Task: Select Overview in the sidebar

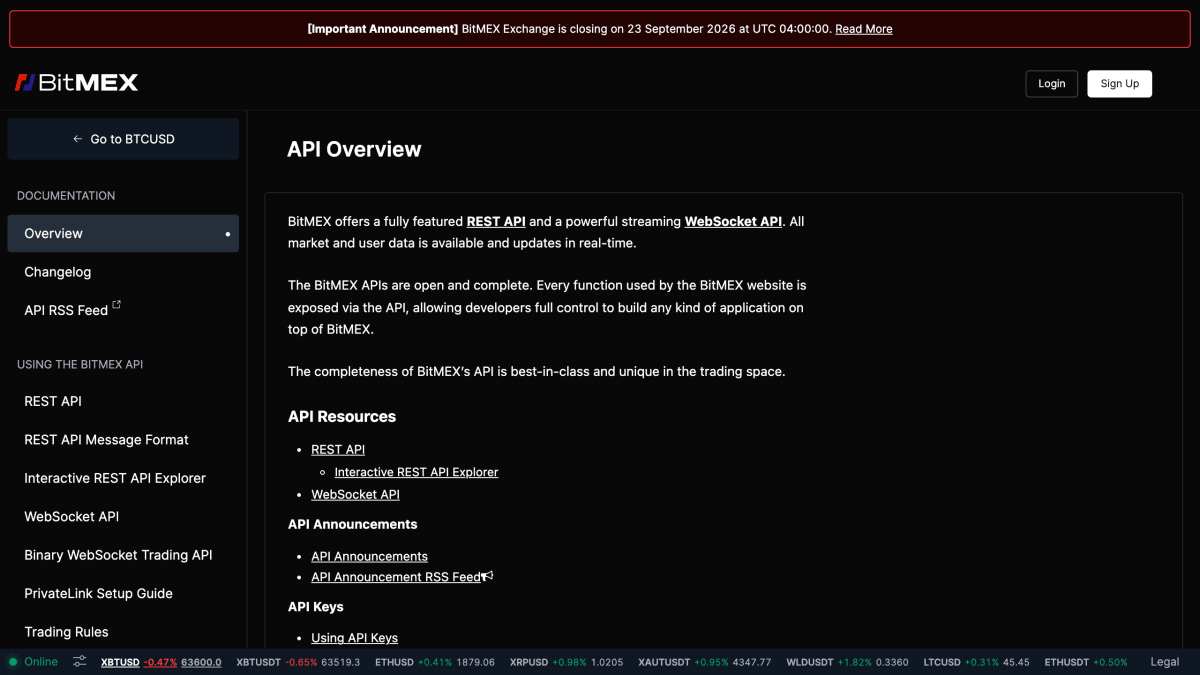Action: click(123, 233)
